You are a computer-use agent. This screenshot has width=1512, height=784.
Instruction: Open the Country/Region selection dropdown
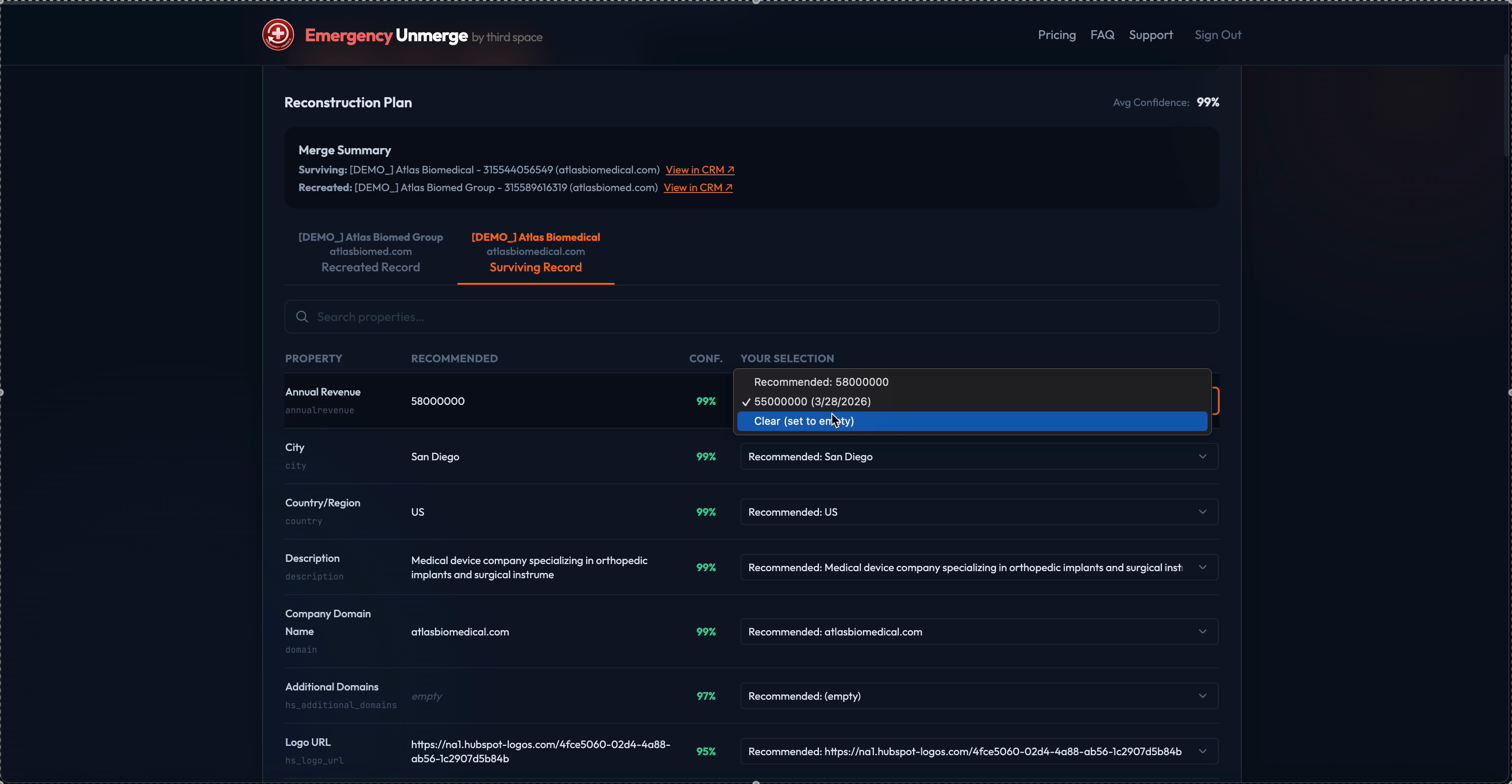tap(979, 512)
